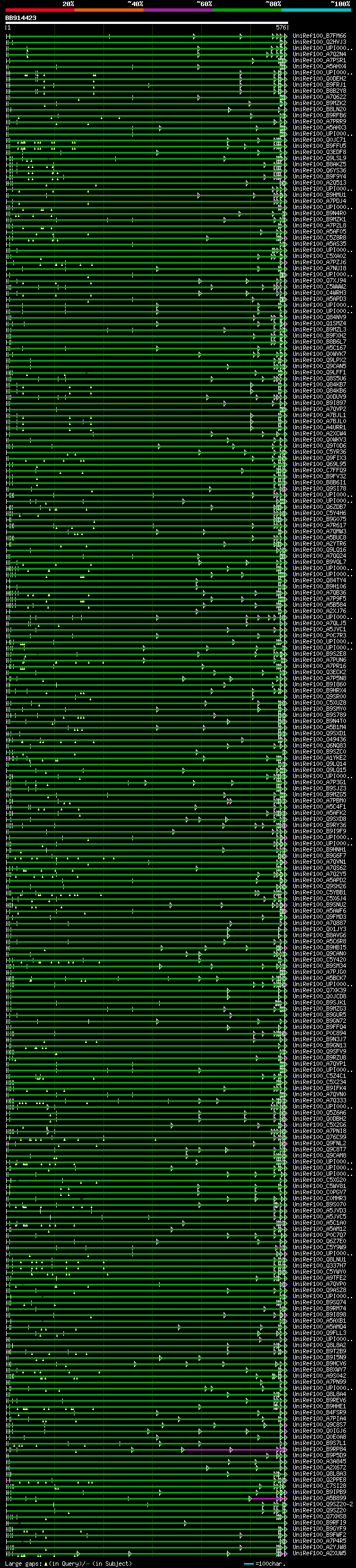The width and height of the screenshot is (356, 1568).
Task: Open hit UniRef100_A7Q2N4
Action: point(319,54)
